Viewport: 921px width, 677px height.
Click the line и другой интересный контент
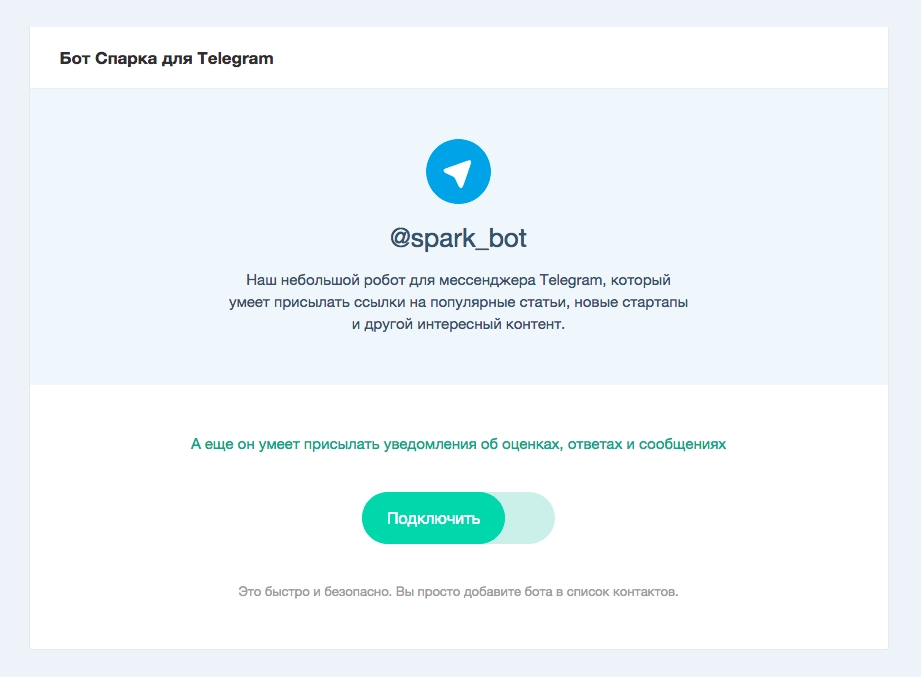pyautogui.click(x=458, y=324)
